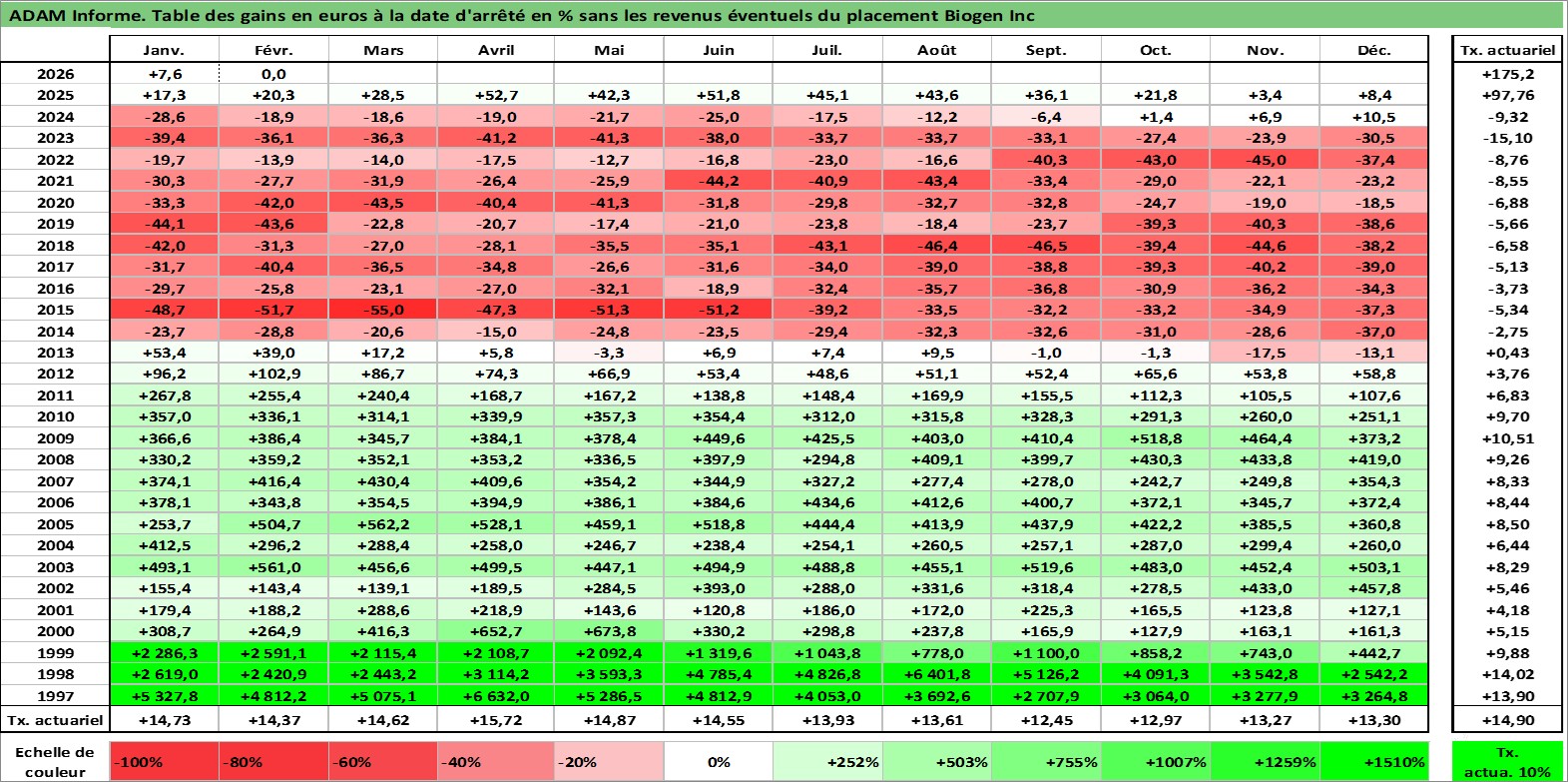Screen dimensions: 1568x782
Task: Select the +673,8 cell for Mai 2000
Action: [x=609, y=631]
